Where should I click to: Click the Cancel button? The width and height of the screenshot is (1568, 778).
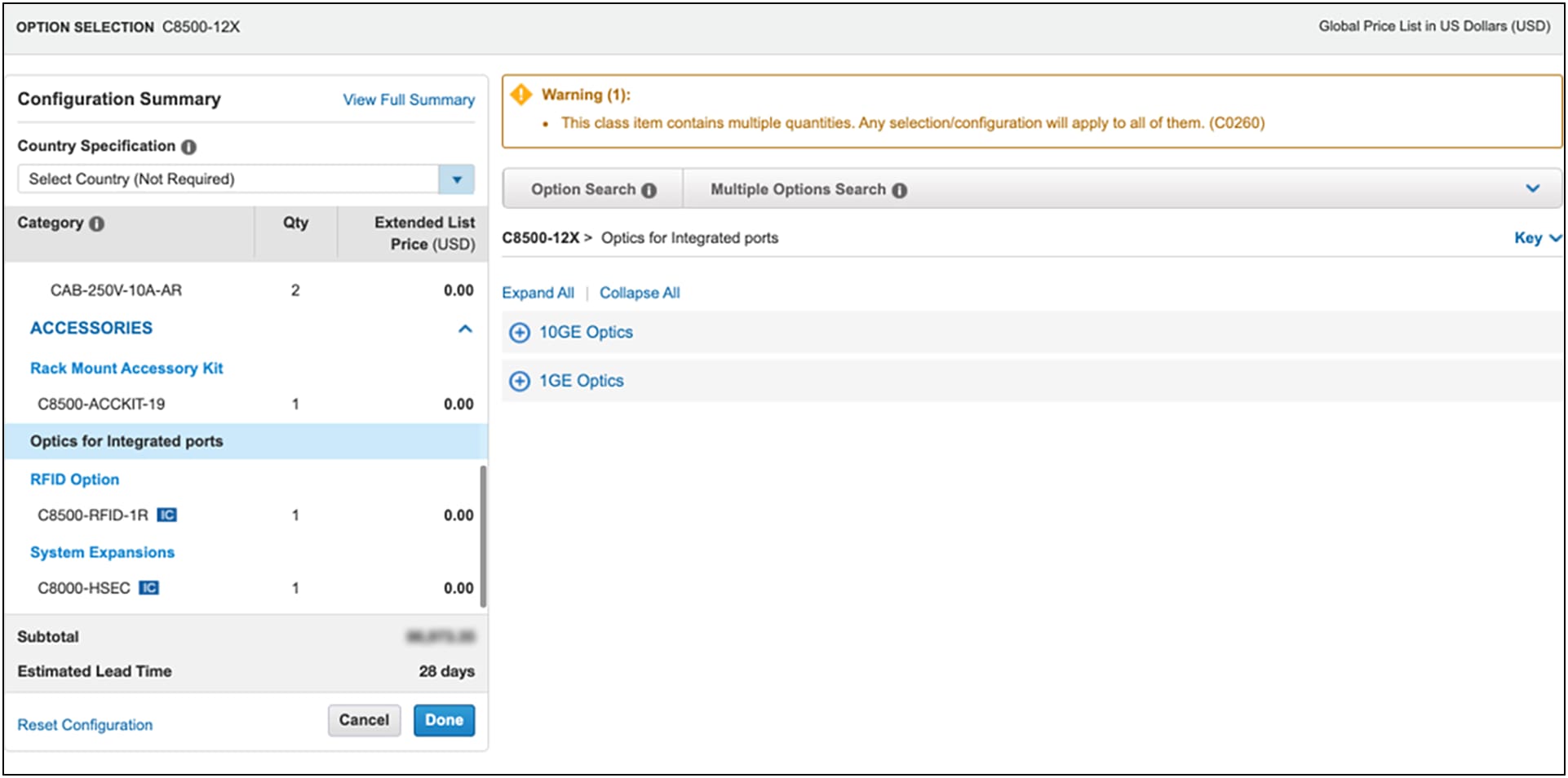364,720
